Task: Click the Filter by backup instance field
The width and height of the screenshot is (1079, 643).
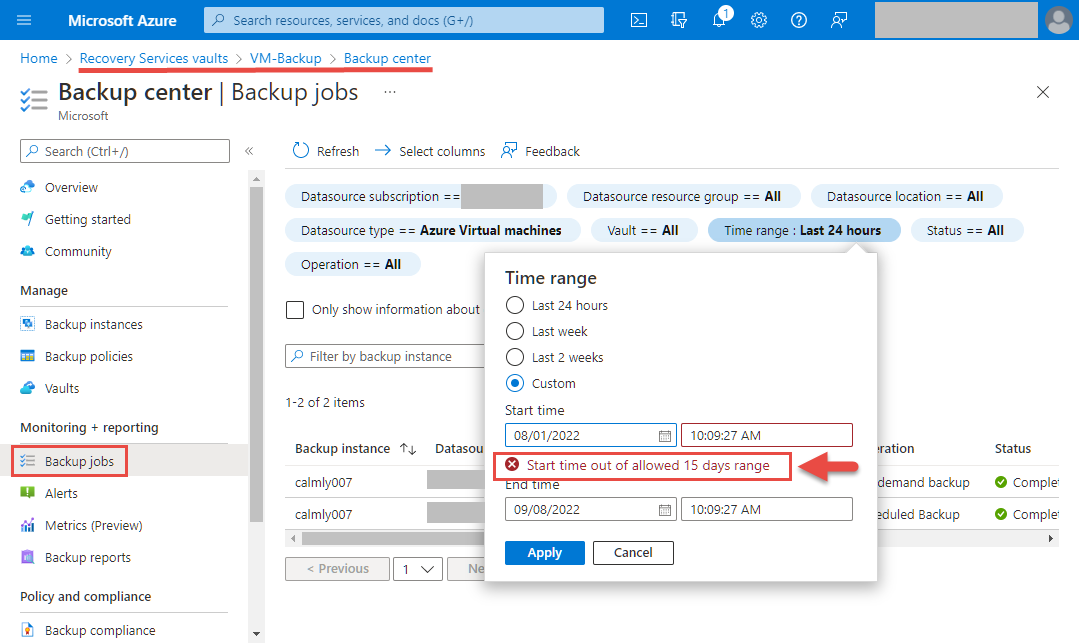Action: coord(385,357)
